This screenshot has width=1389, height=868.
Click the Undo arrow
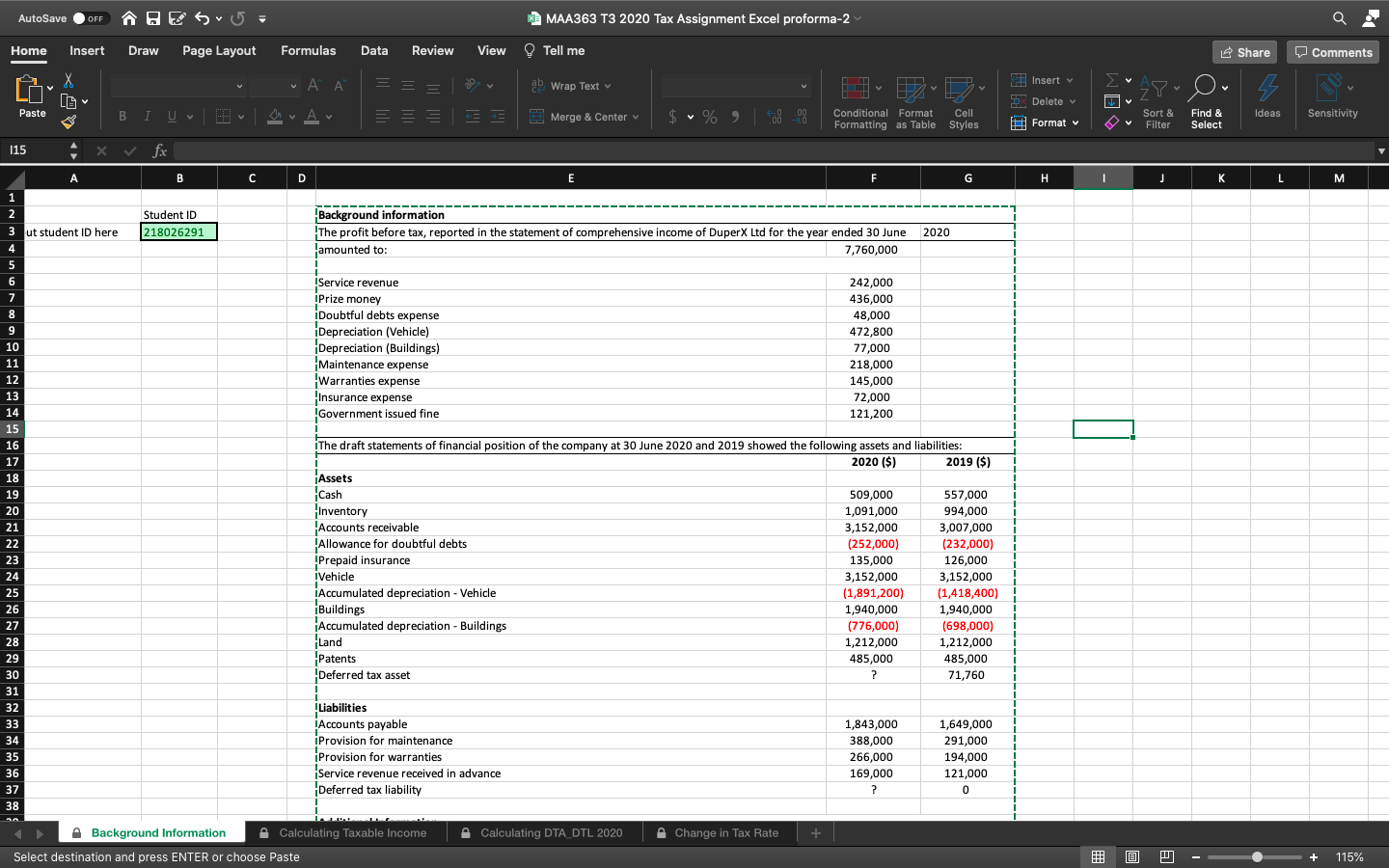pyautogui.click(x=202, y=18)
